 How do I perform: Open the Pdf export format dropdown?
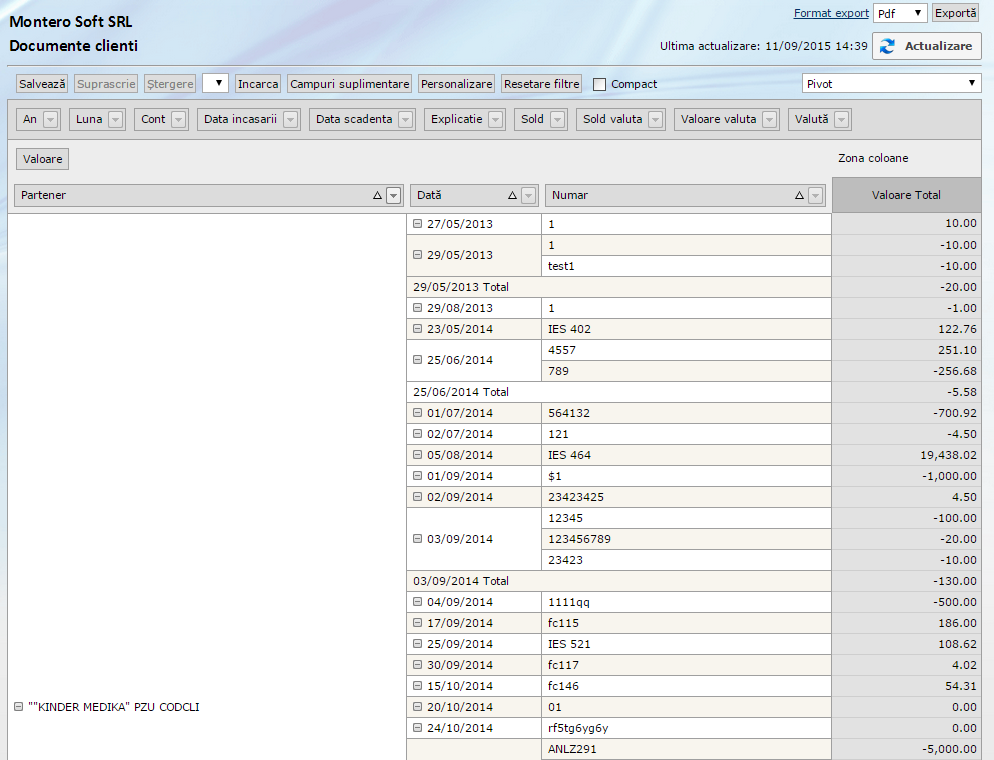point(899,13)
